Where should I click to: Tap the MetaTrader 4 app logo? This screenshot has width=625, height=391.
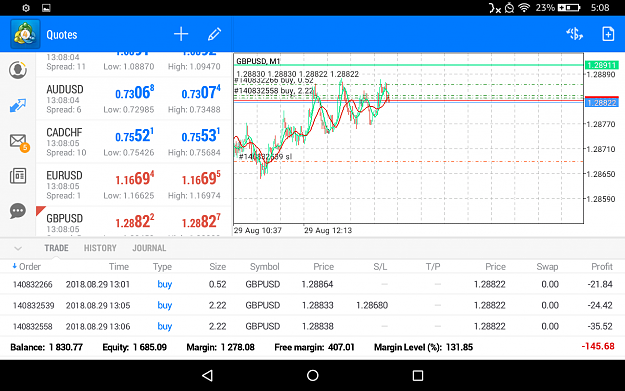tap(25, 34)
